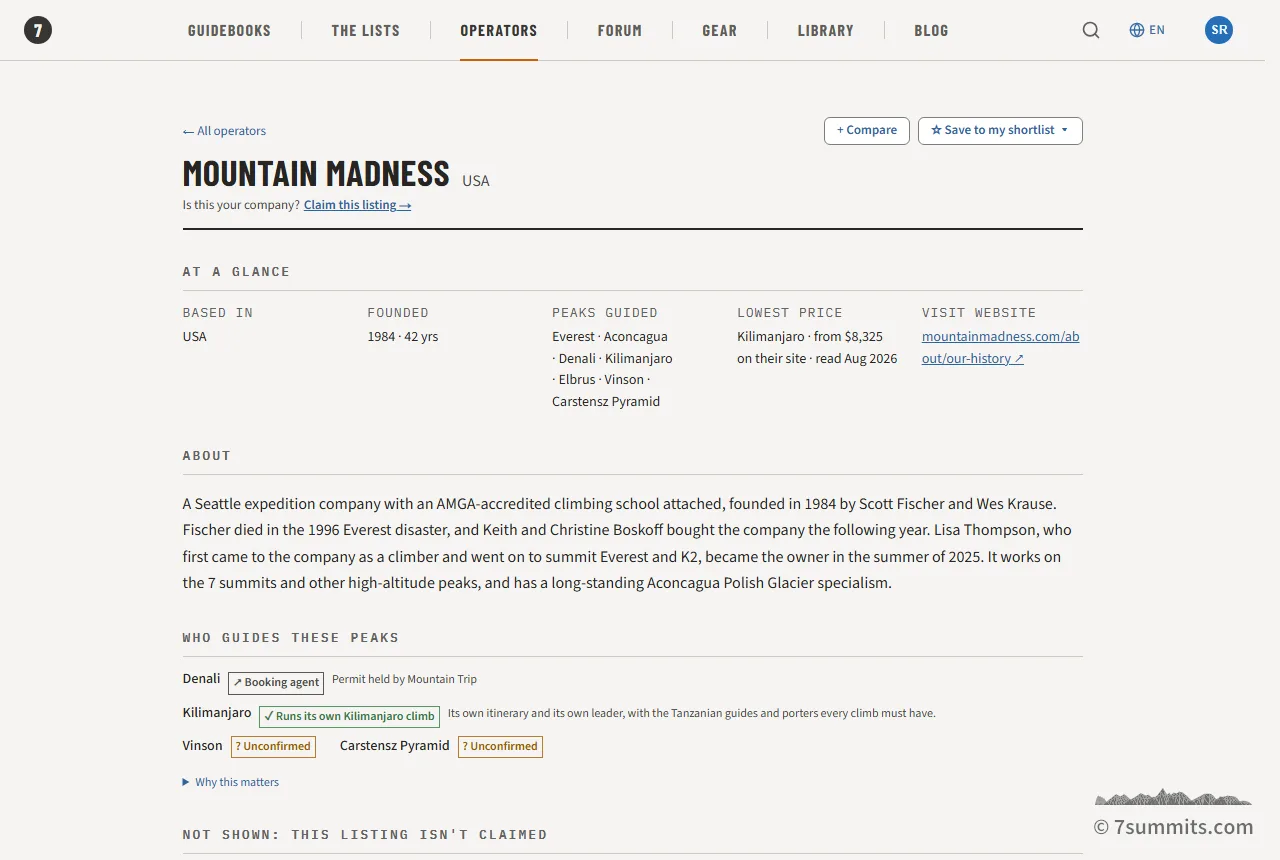The image size is (1280, 860).
Task: Click 'Not shown: this listing isn't claimed' heading
Action: (x=365, y=835)
